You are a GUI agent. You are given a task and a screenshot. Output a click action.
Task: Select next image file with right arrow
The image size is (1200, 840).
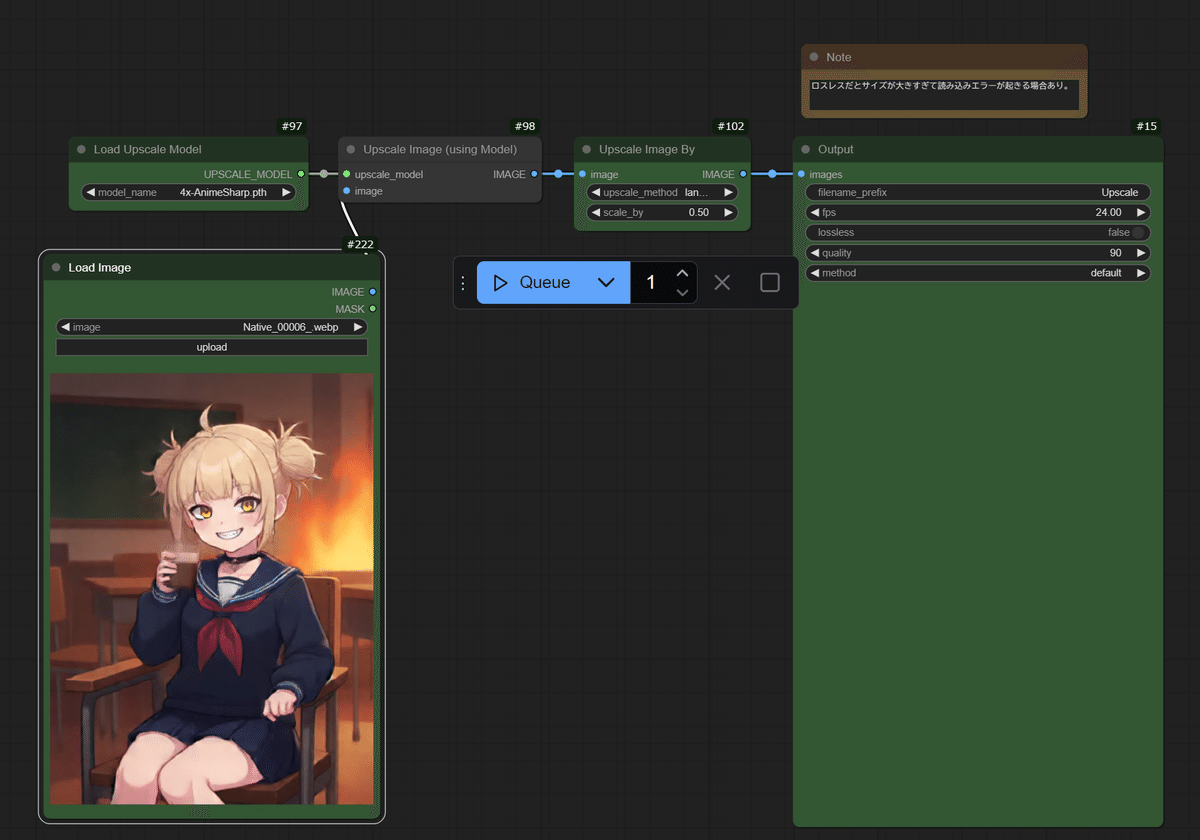coord(358,327)
